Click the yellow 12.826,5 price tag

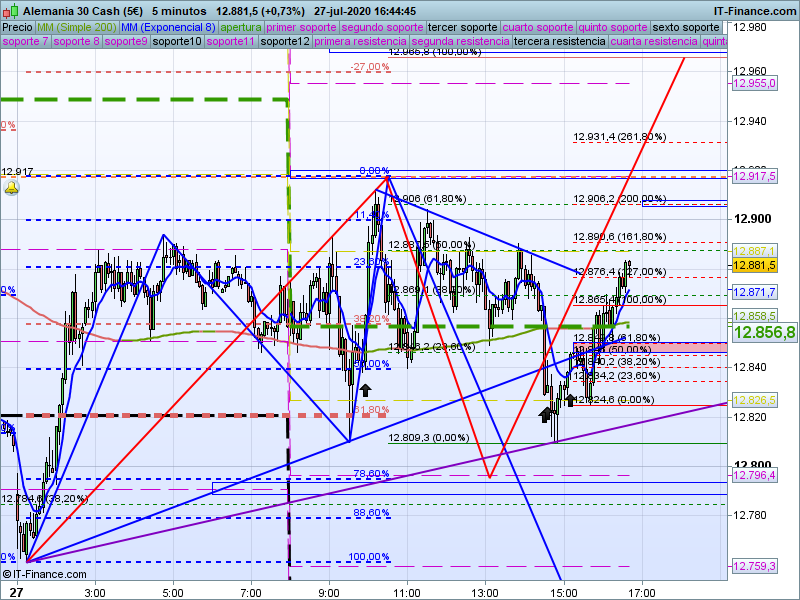point(755,400)
